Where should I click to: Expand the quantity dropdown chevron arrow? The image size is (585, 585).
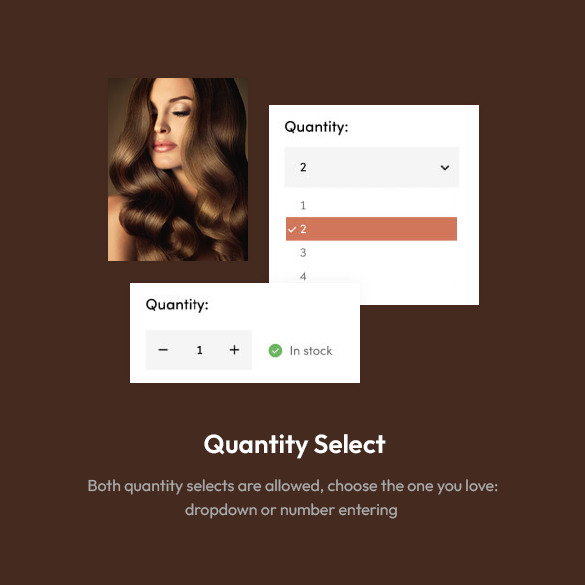(445, 168)
